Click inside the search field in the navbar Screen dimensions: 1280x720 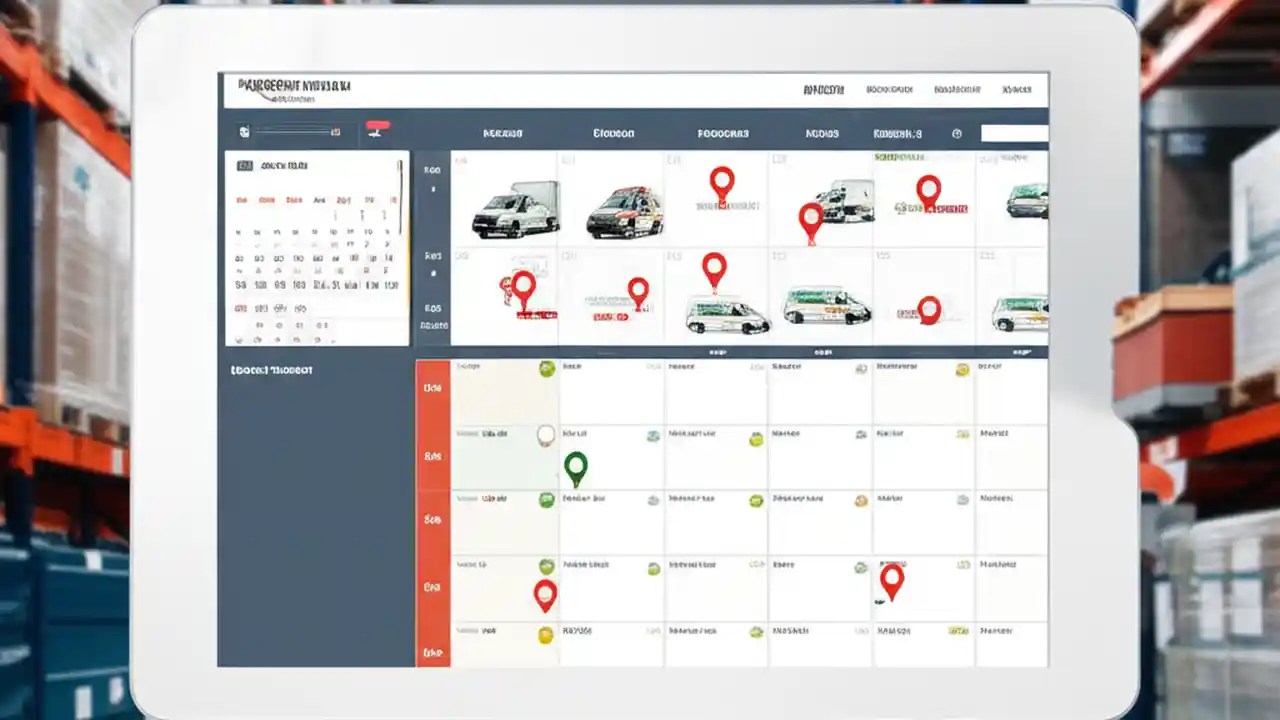[x=1014, y=133]
